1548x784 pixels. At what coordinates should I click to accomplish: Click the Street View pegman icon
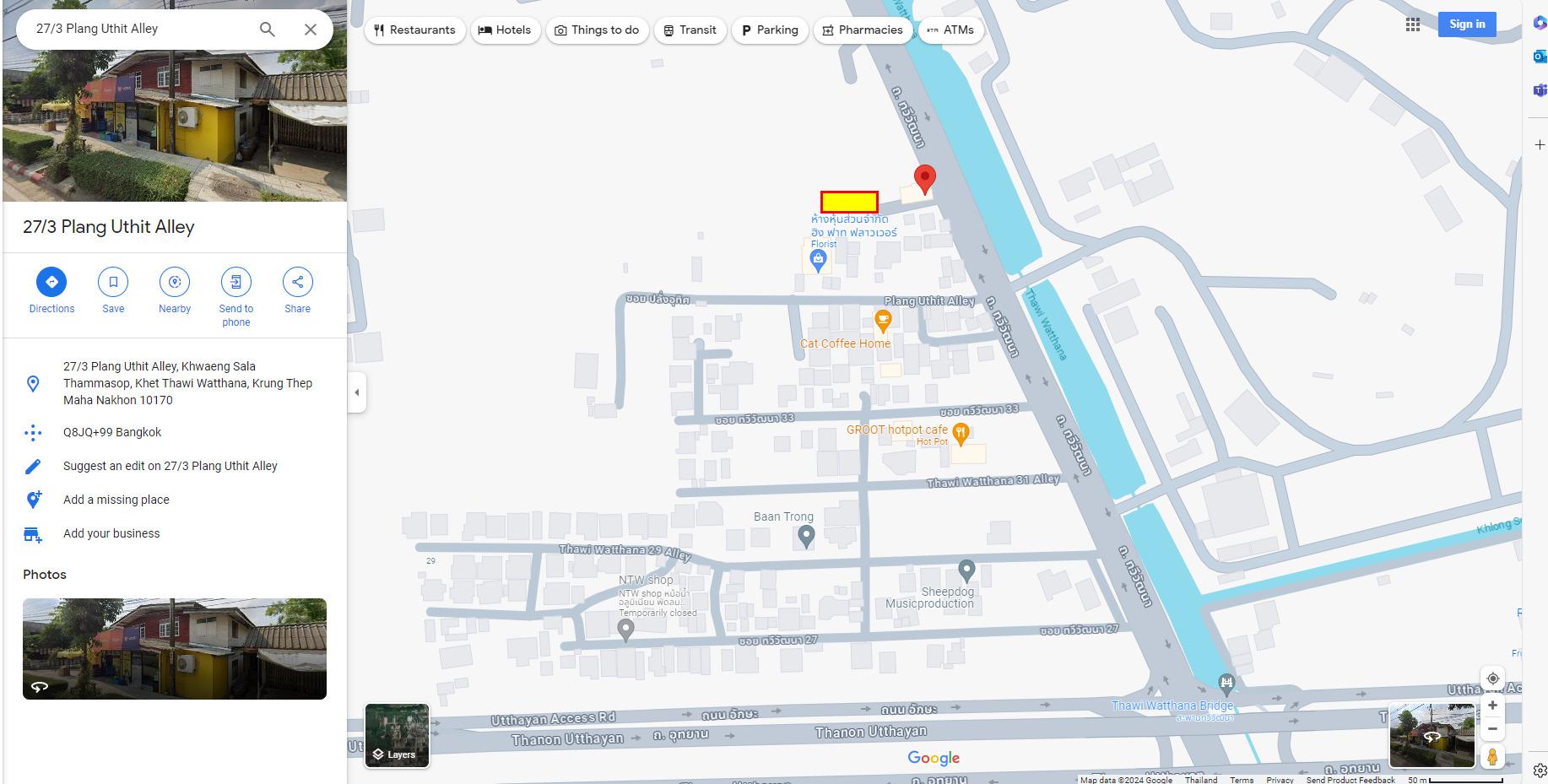1492,756
